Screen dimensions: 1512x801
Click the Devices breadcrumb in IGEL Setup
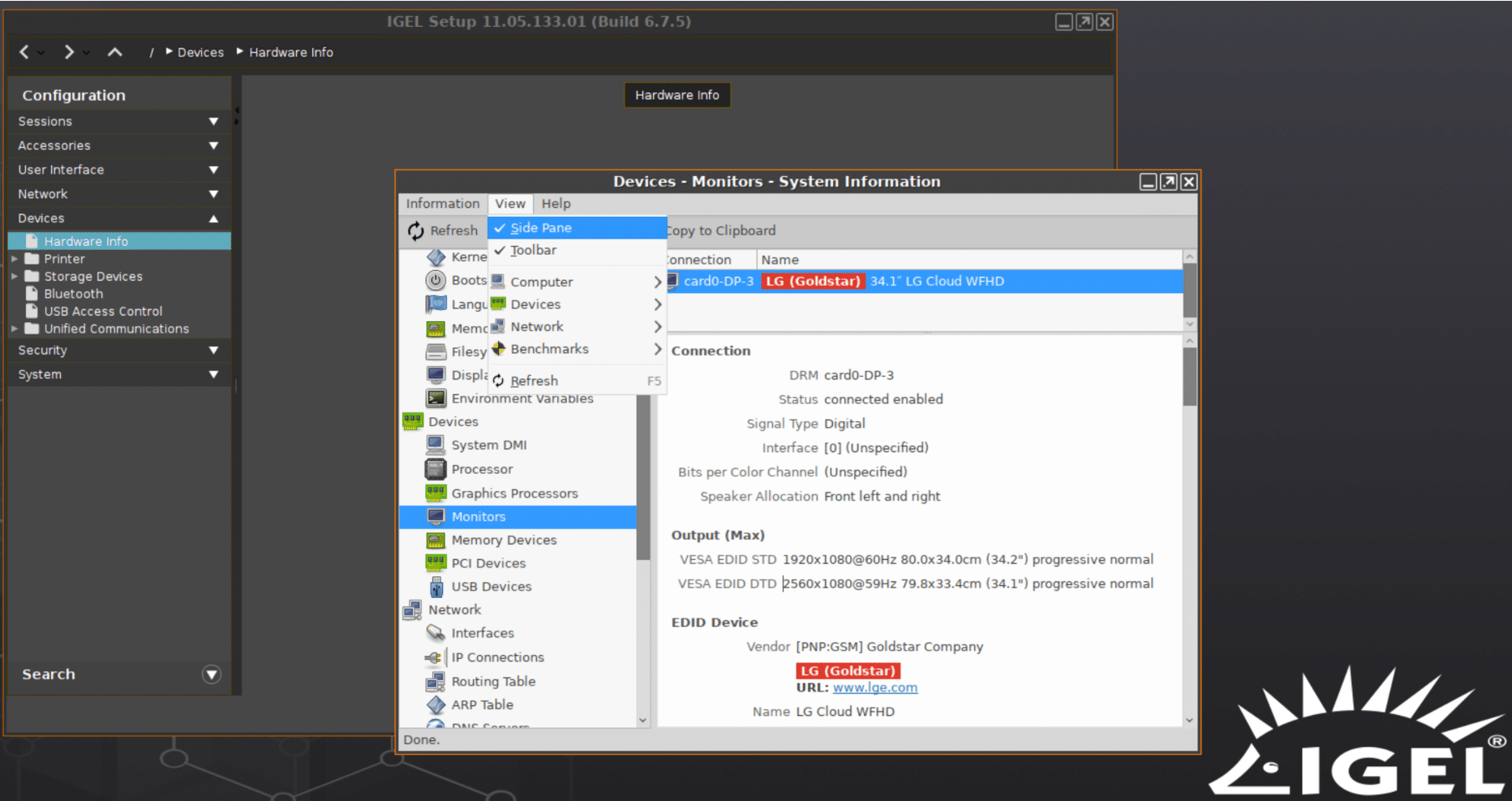[x=200, y=52]
